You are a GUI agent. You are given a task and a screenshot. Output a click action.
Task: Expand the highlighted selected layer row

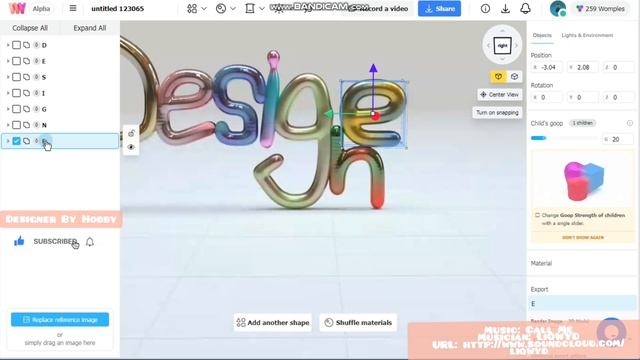[8, 141]
